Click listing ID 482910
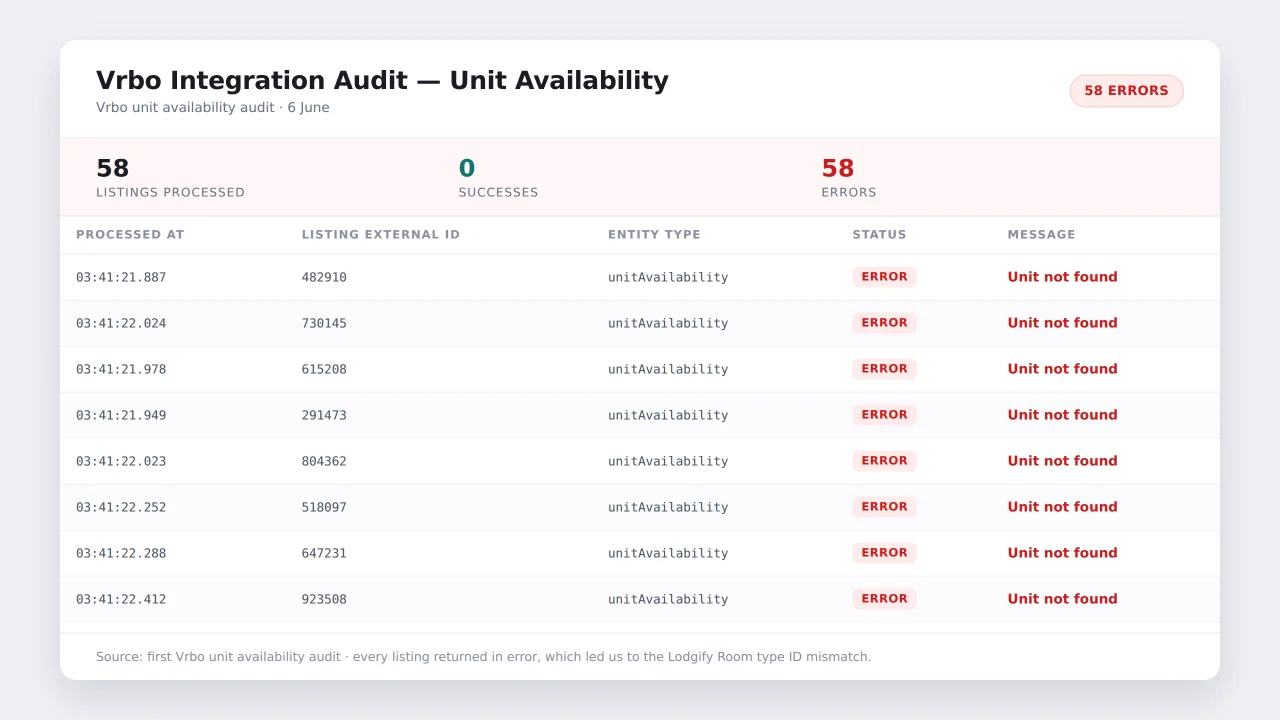 tap(324, 277)
